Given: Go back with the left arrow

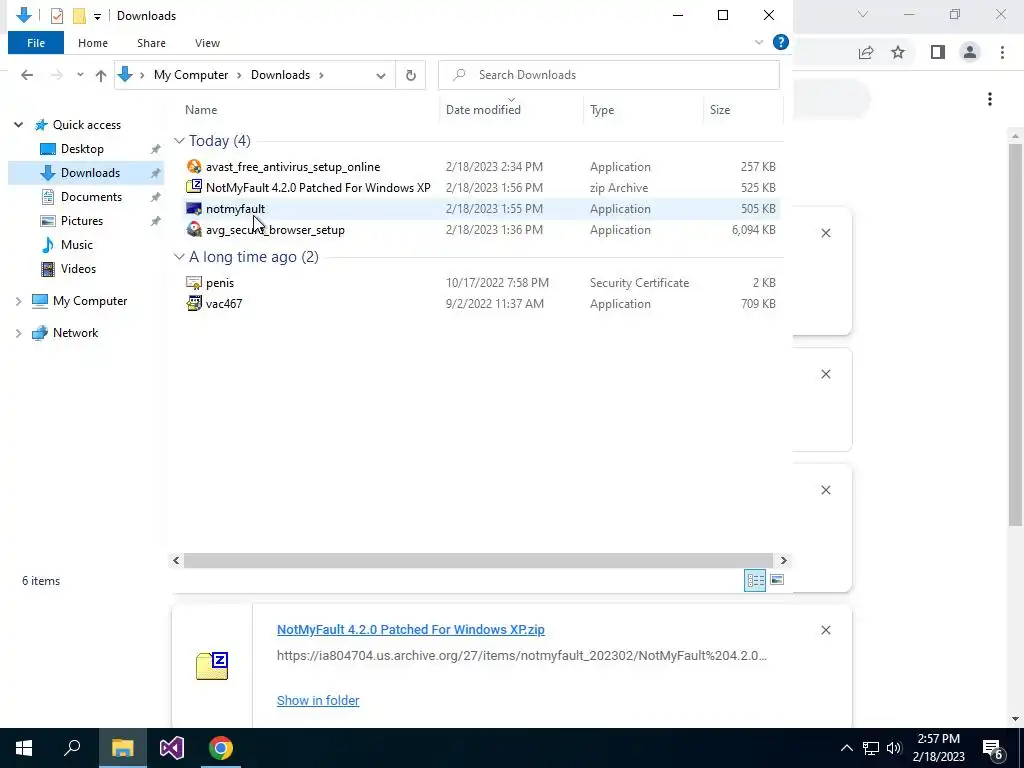Looking at the screenshot, I should 27,75.
